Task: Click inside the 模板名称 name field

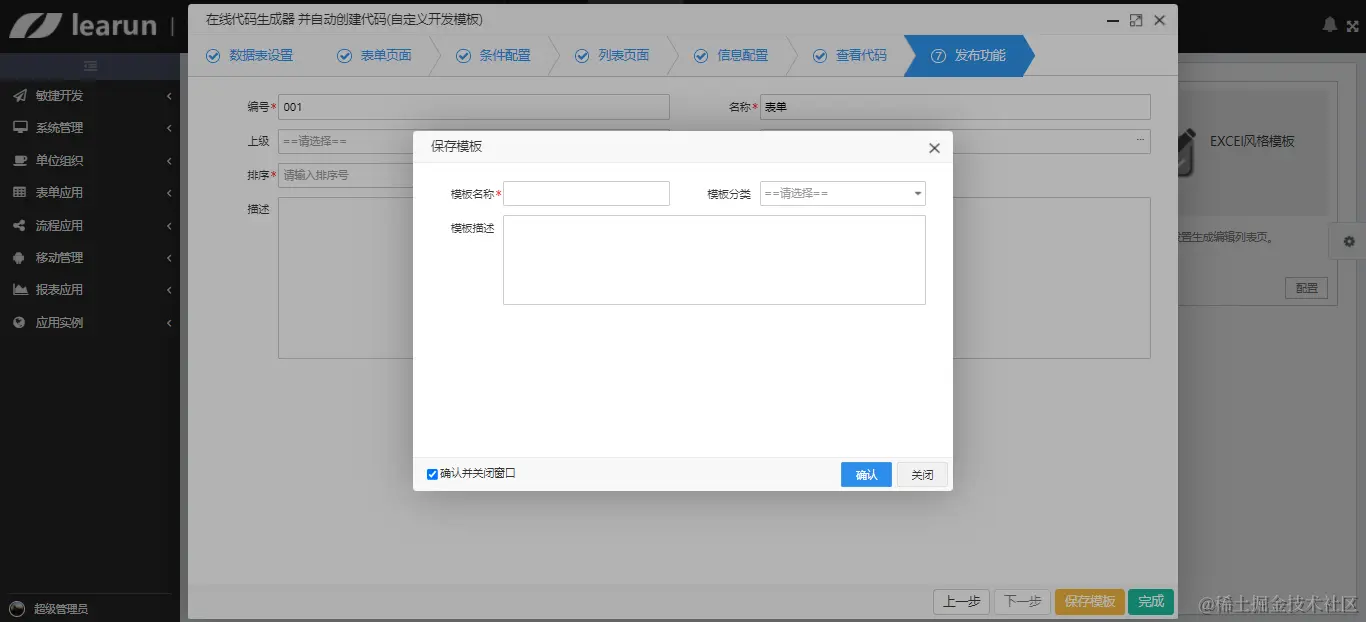Action: 585,193
